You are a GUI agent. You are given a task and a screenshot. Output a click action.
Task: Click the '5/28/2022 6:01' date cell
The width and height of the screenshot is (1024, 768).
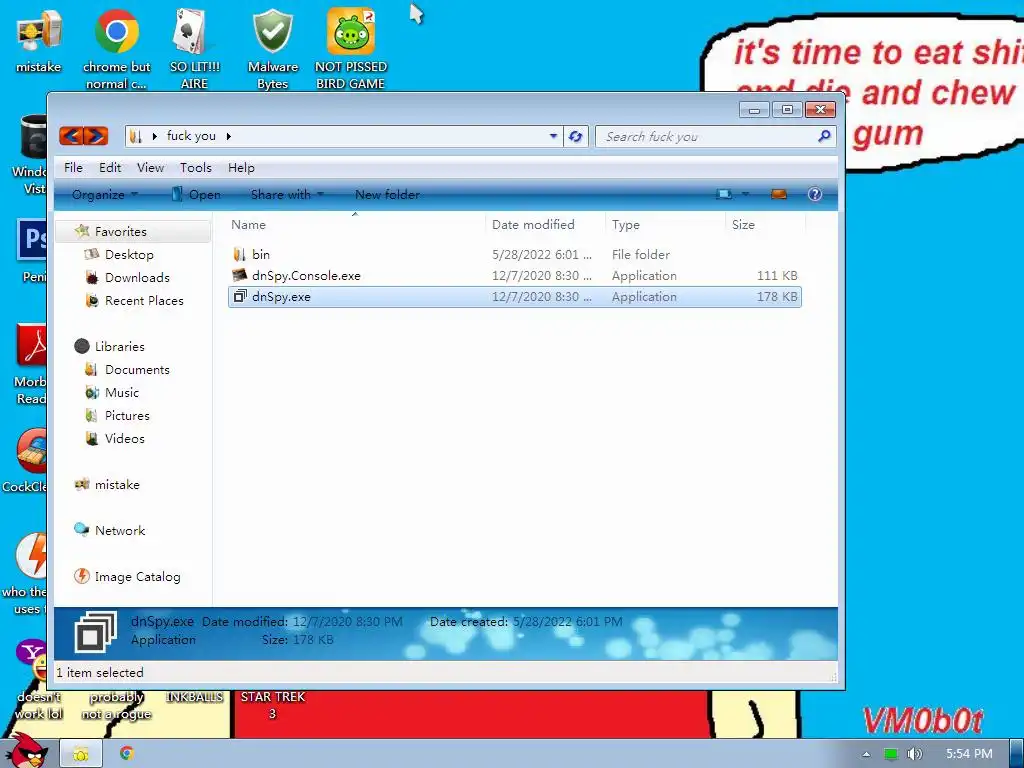pyautogui.click(x=541, y=255)
